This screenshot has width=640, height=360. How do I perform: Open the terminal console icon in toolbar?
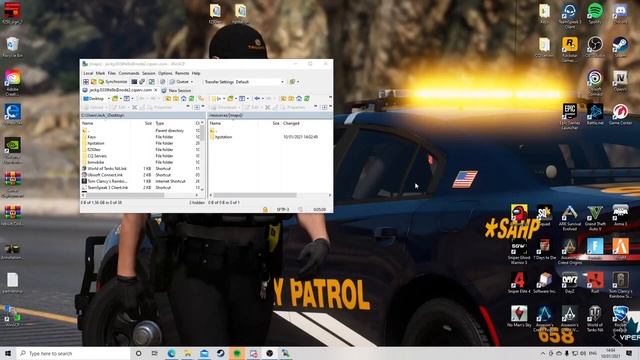pyautogui.click(x=134, y=82)
